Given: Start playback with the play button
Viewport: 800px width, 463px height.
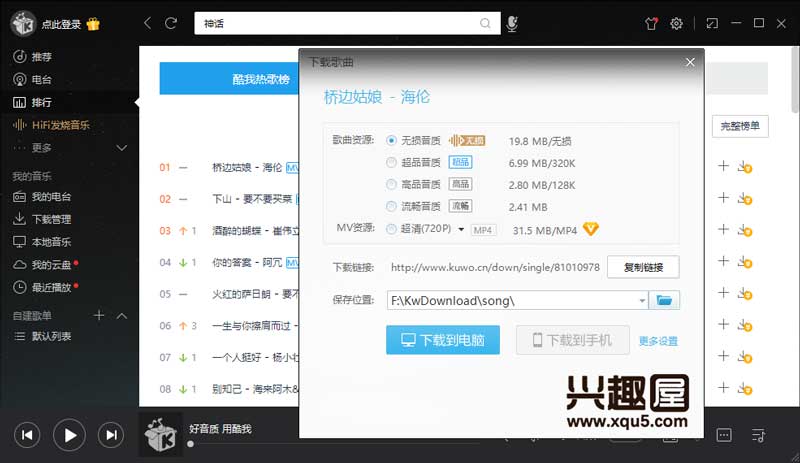Looking at the screenshot, I should click(69, 435).
